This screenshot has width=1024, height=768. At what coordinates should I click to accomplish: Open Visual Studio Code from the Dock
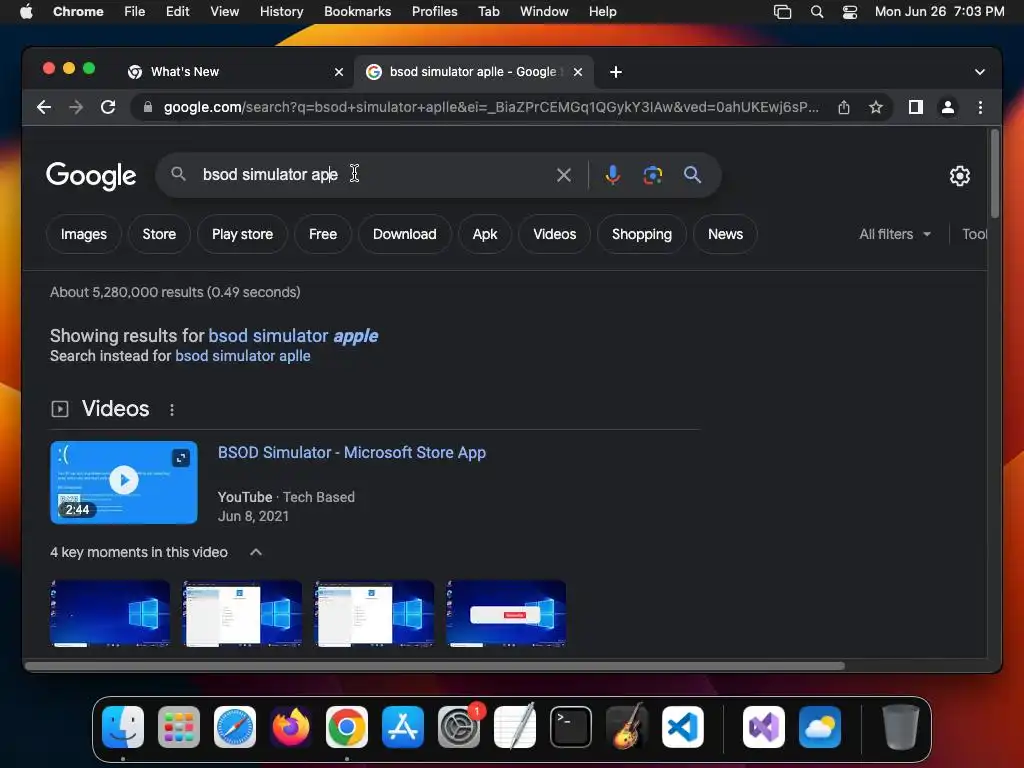pyautogui.click(x=682, y=727)
